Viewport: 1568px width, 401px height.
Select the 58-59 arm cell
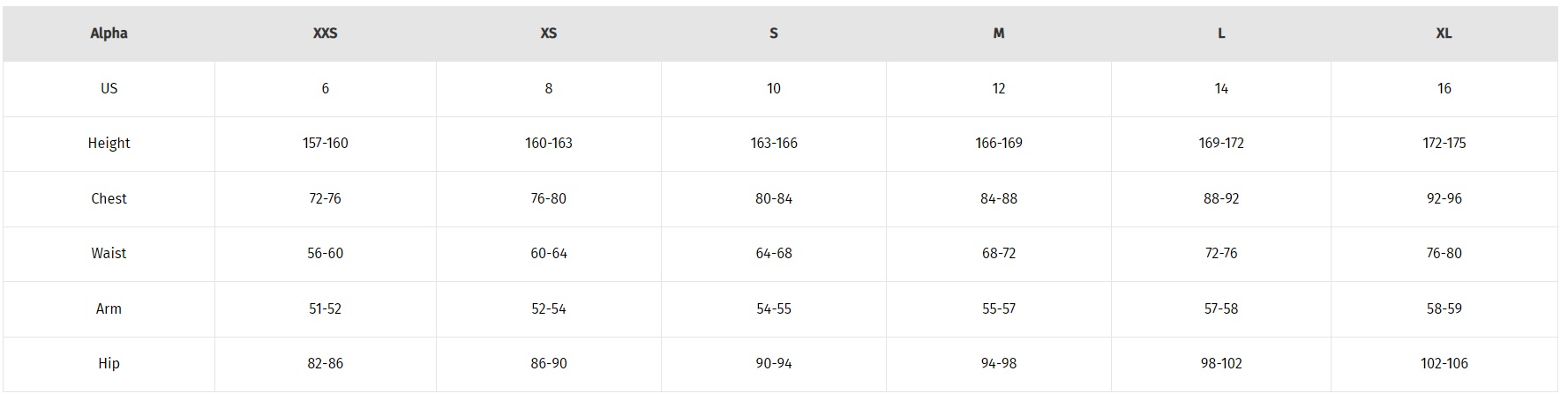click(1444, 308)
